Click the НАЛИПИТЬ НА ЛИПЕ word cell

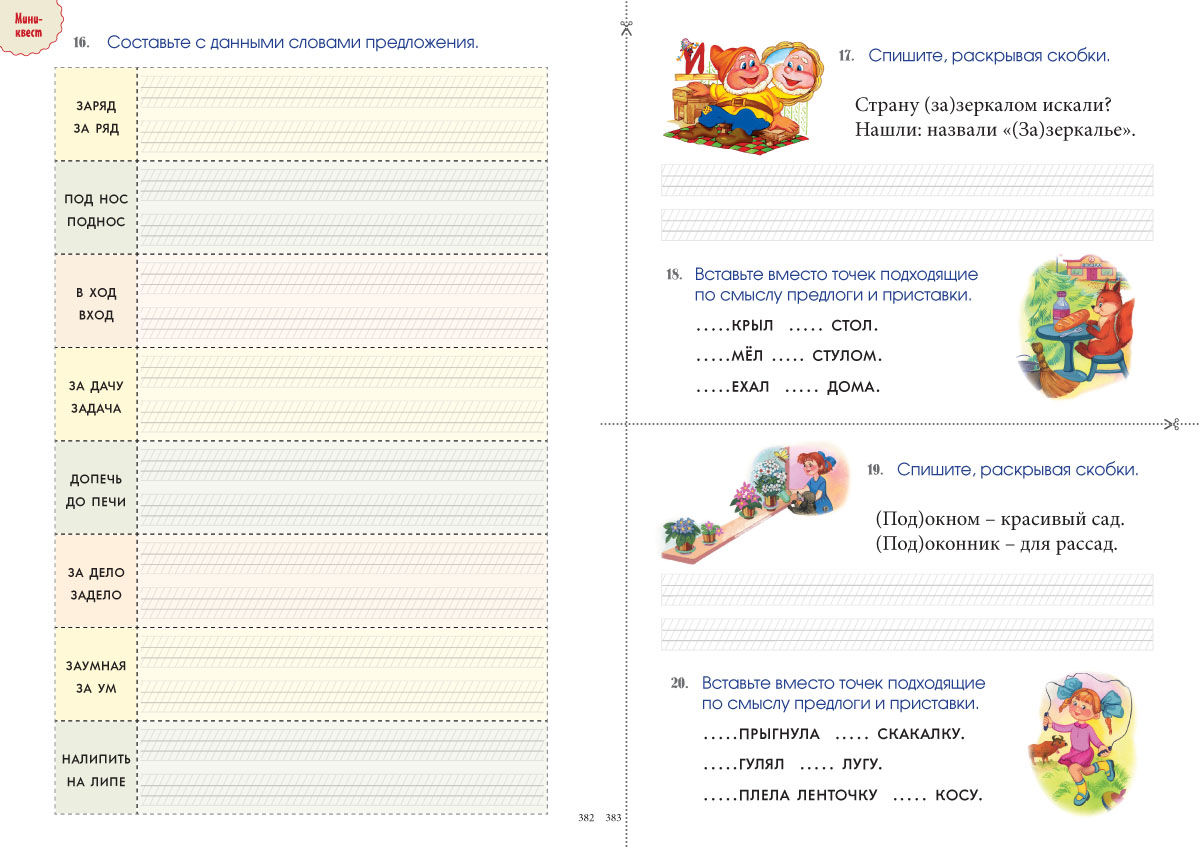click(96, 770)
